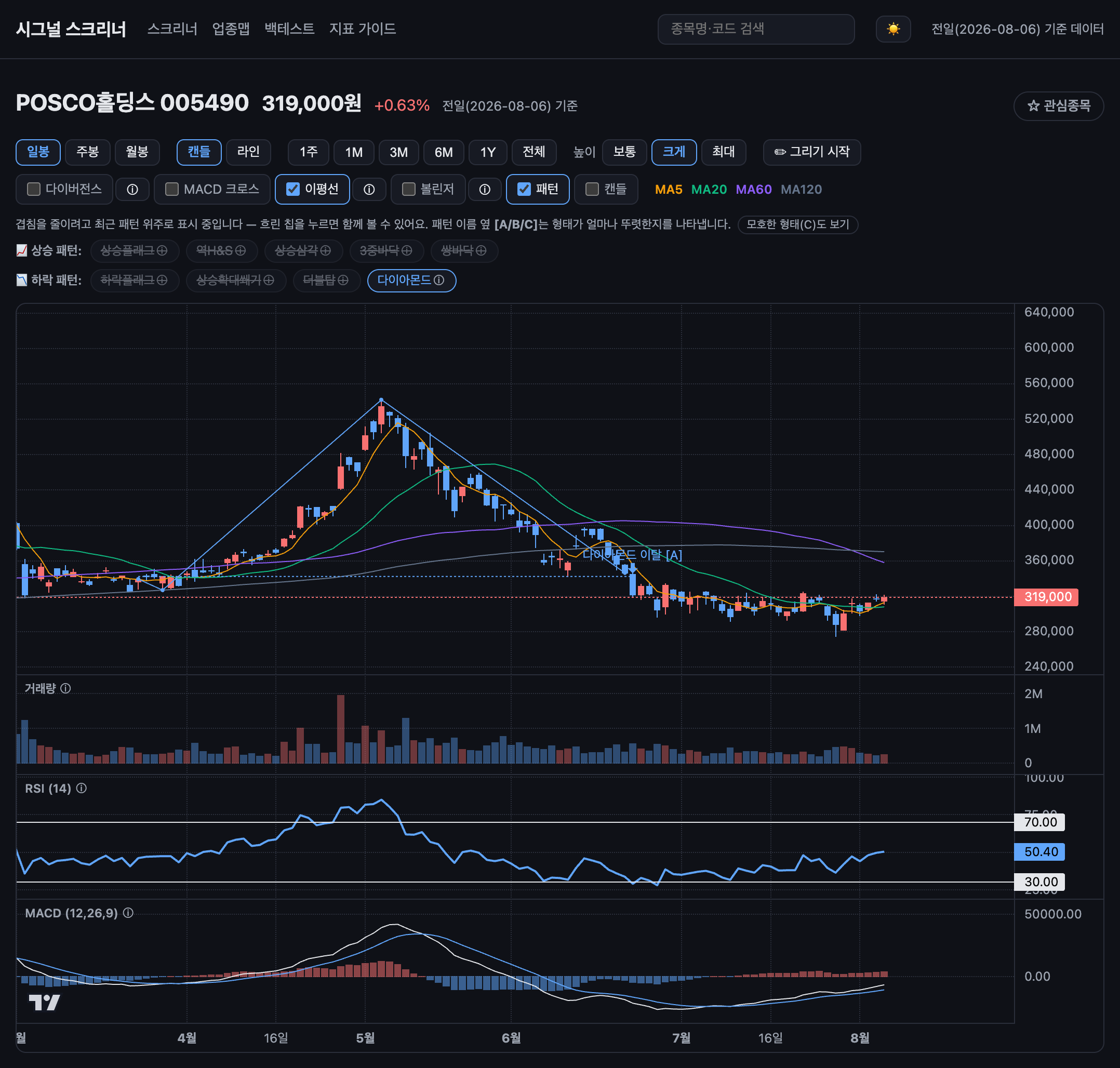Switch to the 주봉 weekly tab
The width and height of the screenshot is (1120, 1068).
pyautogui.click(x=88, y=152)
